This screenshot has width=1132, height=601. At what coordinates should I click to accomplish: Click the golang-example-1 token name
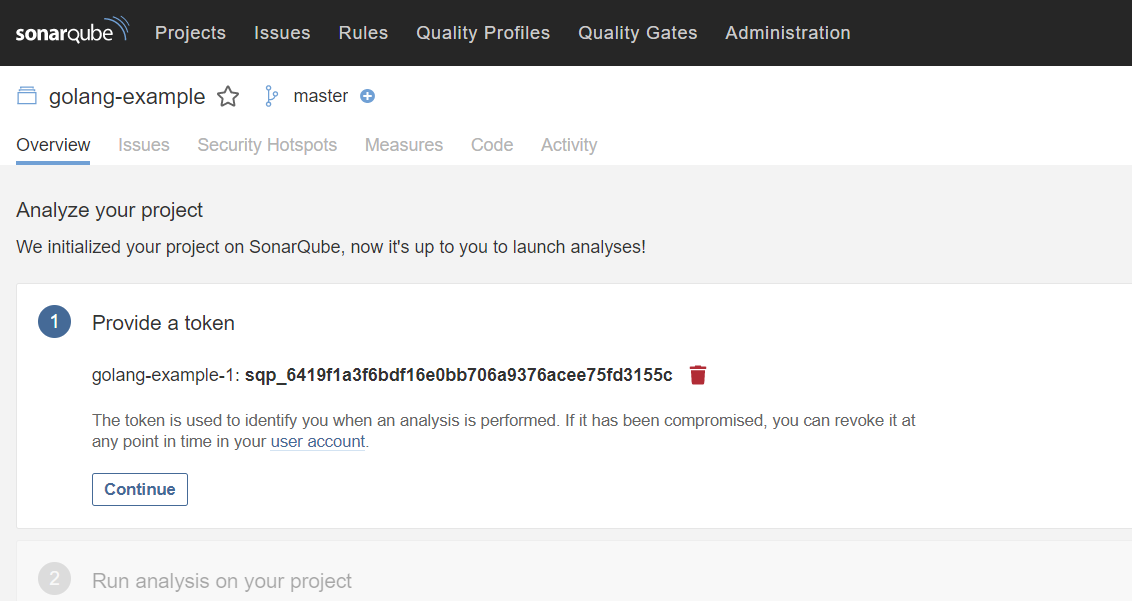pos(162,375)
